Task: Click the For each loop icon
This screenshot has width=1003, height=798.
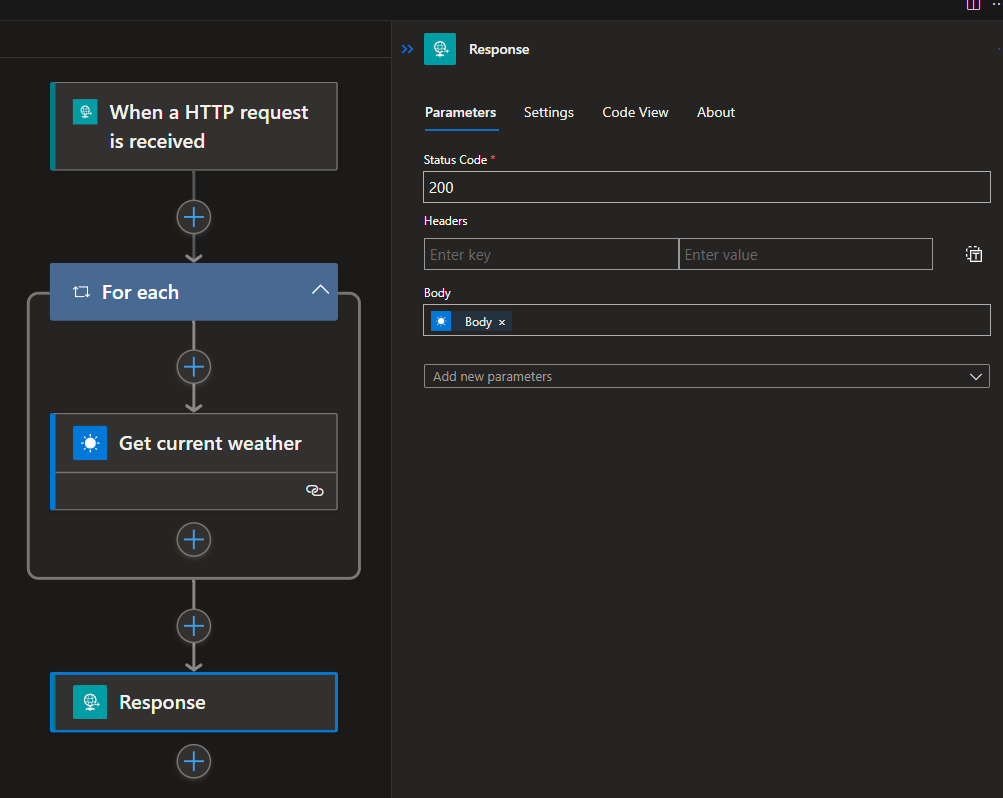Action: pyautogui.click(x=81, y=292)
